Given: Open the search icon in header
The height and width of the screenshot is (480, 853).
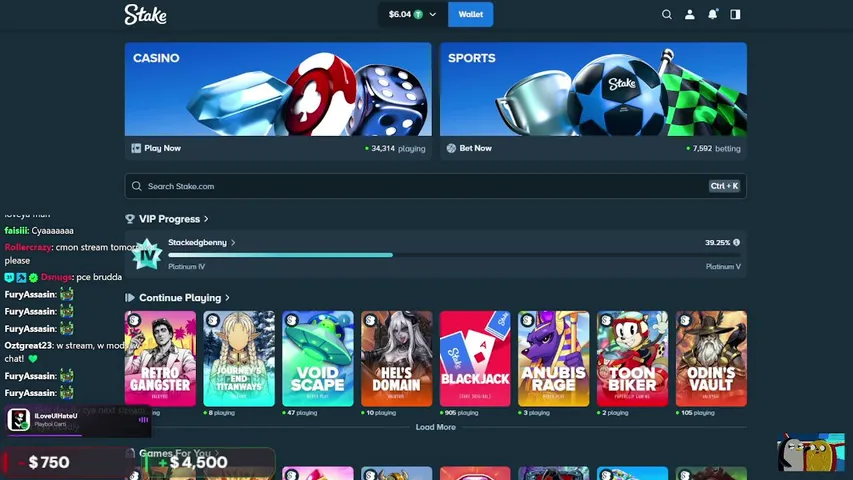Looking at the screenshot, I should click(x=666, y=15).
